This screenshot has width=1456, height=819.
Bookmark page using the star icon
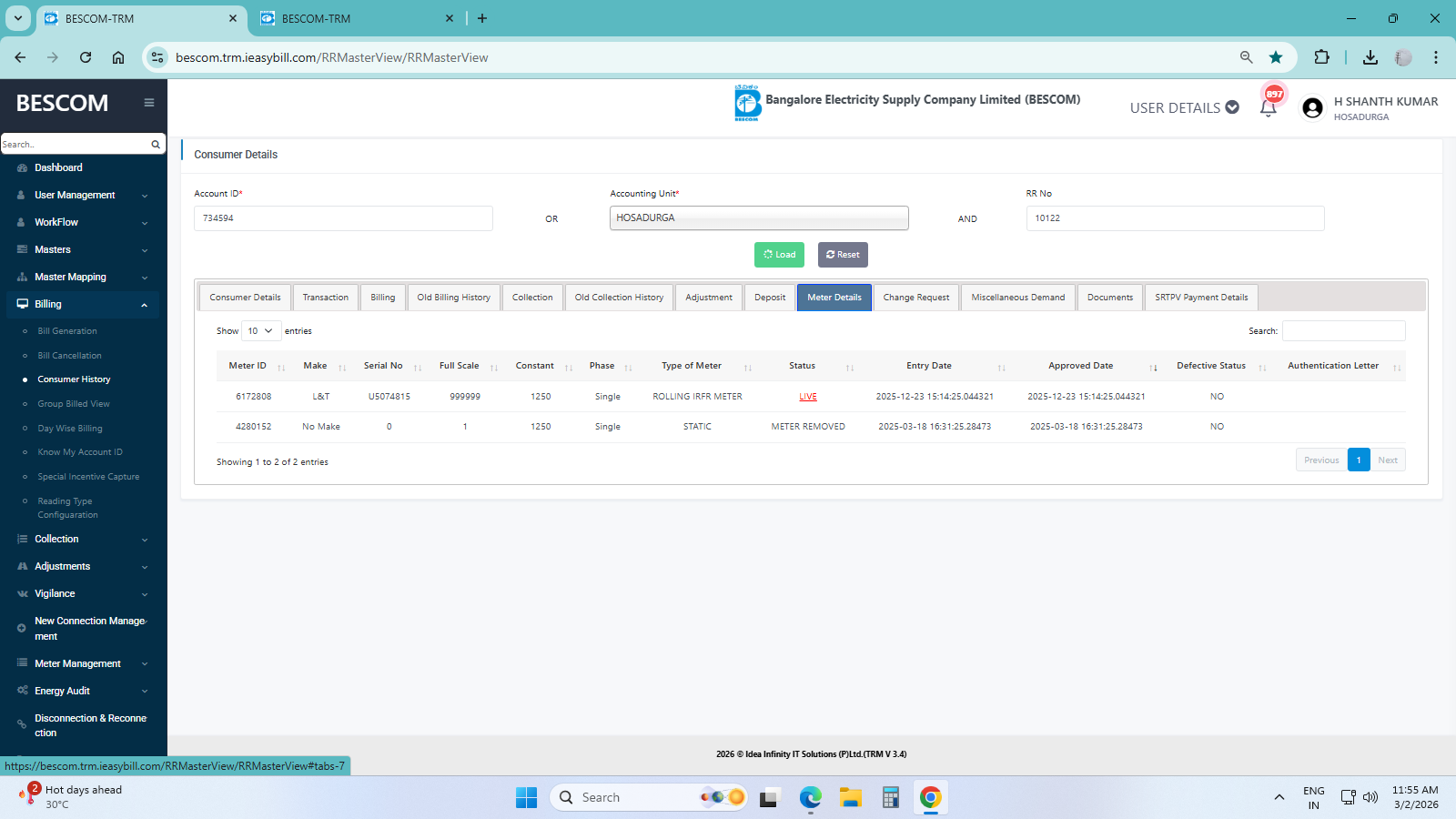pyautogui.click(x=1276, y=57)
